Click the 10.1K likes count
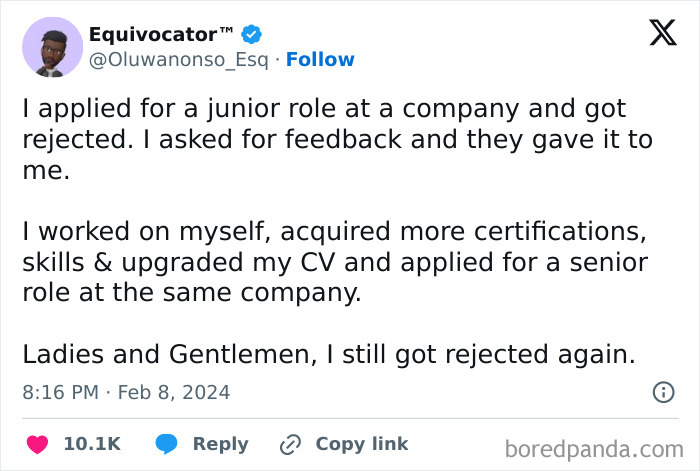 pos(91,444)
